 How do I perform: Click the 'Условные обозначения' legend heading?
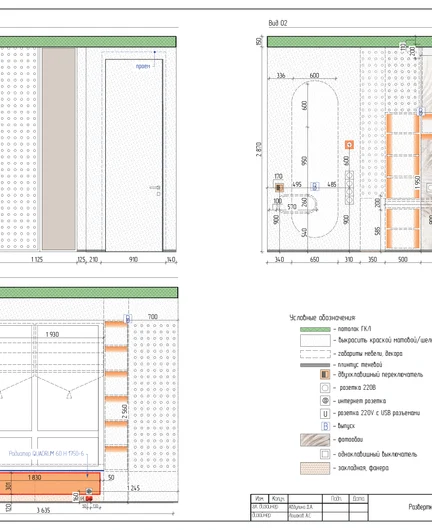322,318
